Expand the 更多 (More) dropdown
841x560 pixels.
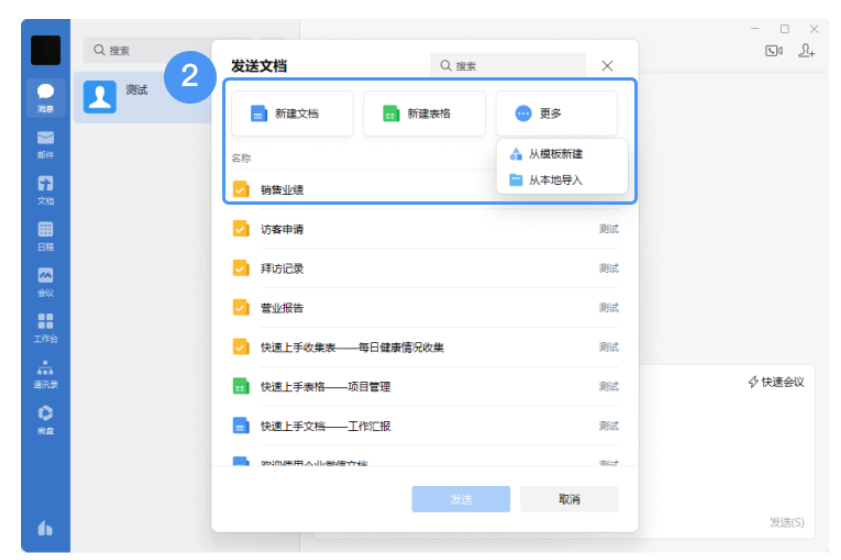[x=556, y=114]
